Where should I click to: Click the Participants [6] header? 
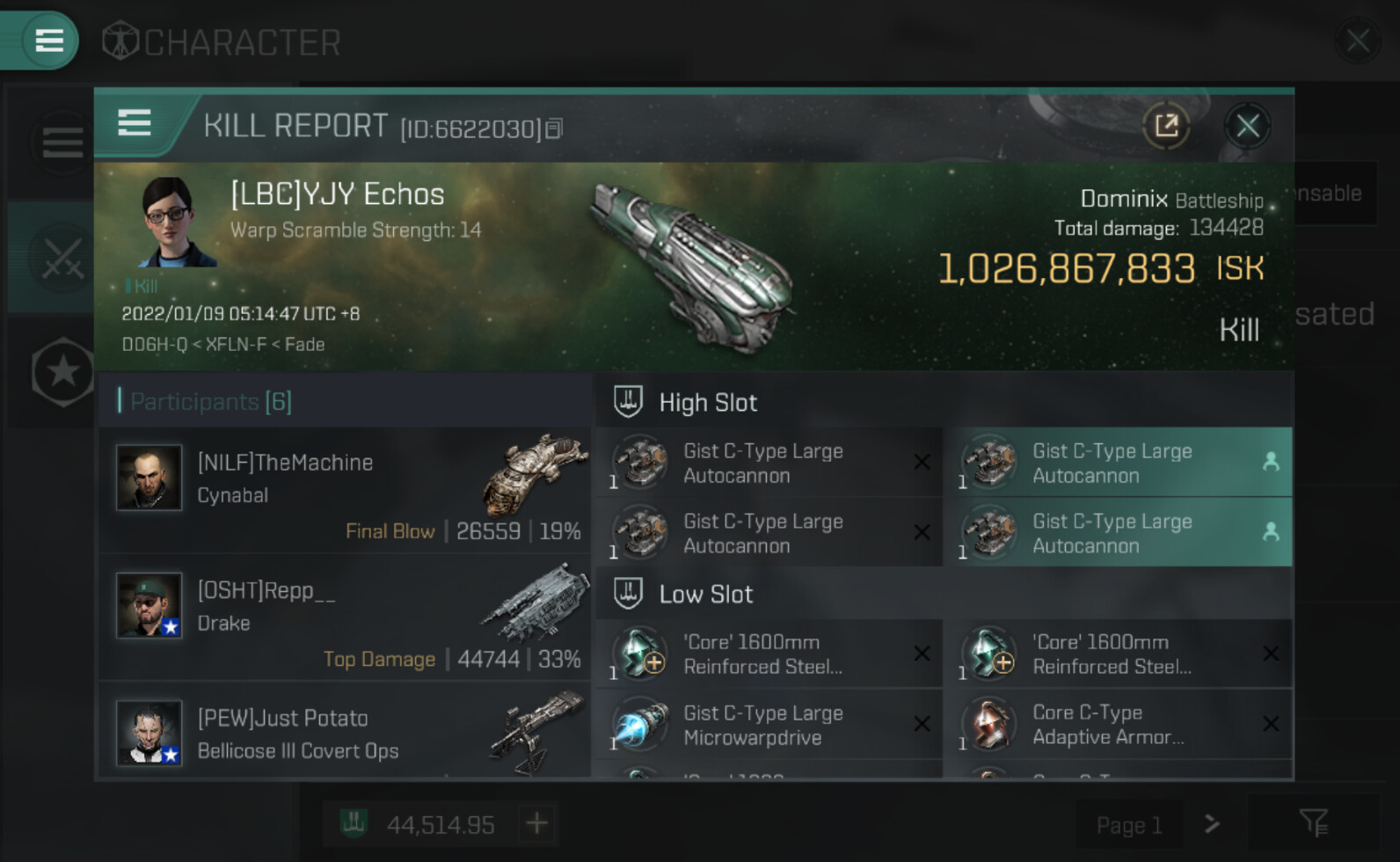[210, 402]
